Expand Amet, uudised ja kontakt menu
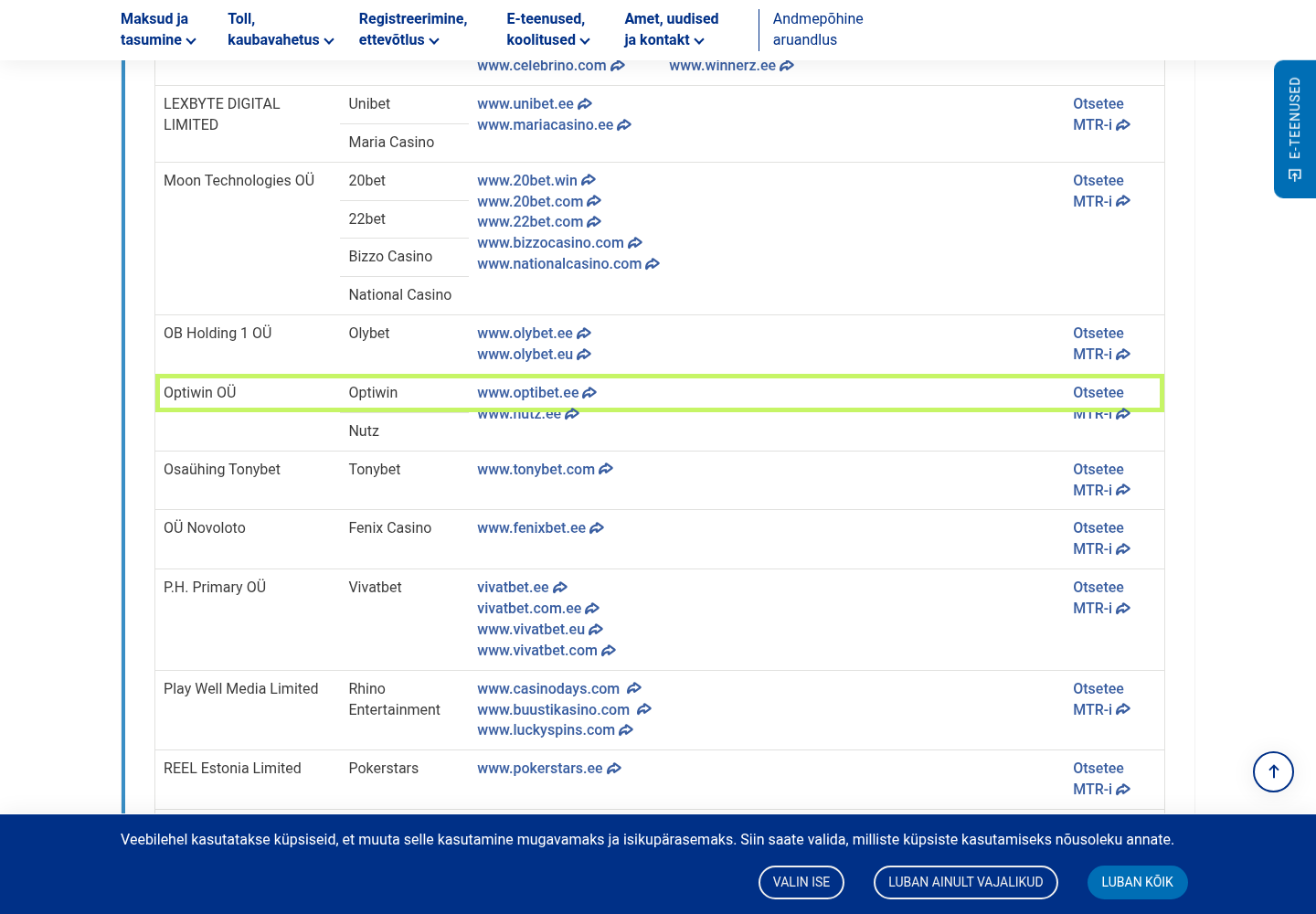 (x=672, y=29)
